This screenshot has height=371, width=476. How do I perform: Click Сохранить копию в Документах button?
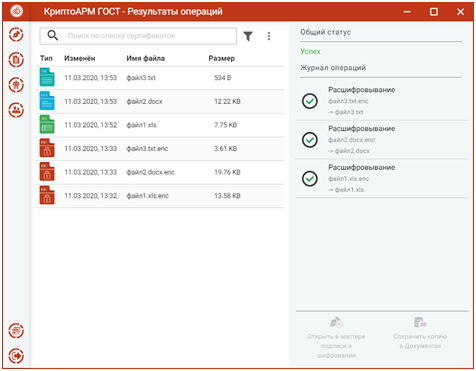pyautogui.click(x=420, y=333)
